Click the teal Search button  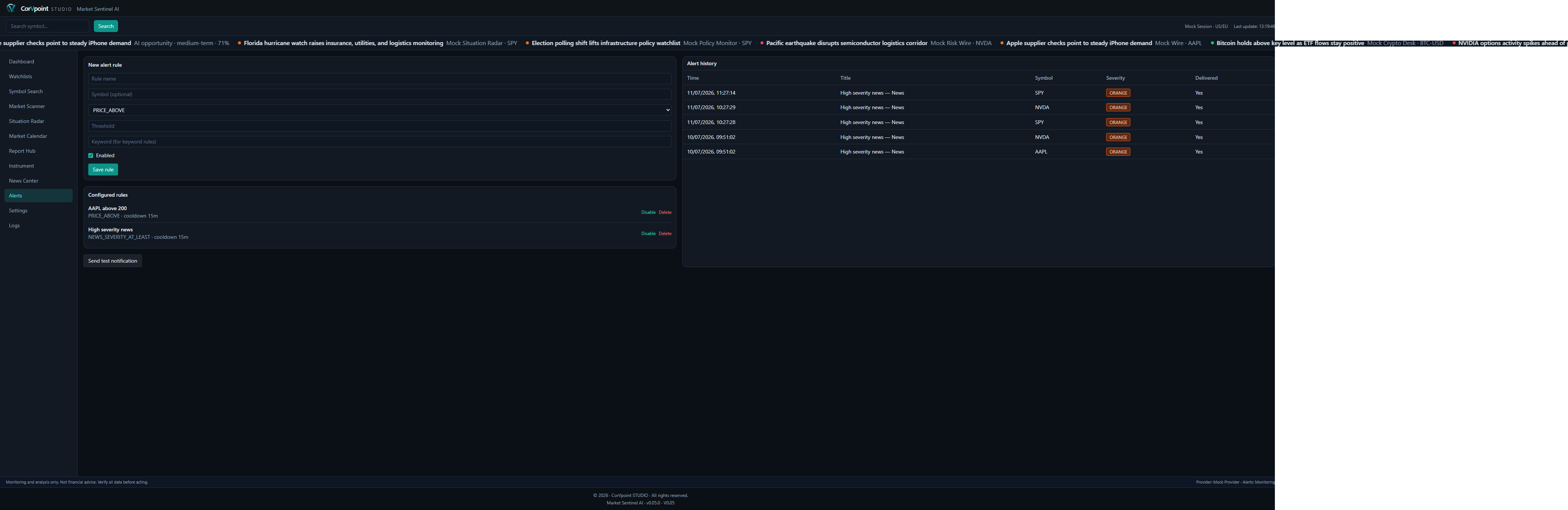point(106,26)
